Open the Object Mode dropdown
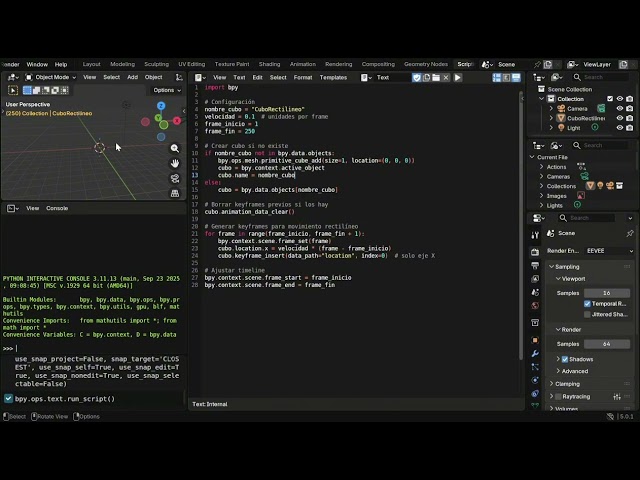Screen dimensions: 640x480 [x=52, y=77]
